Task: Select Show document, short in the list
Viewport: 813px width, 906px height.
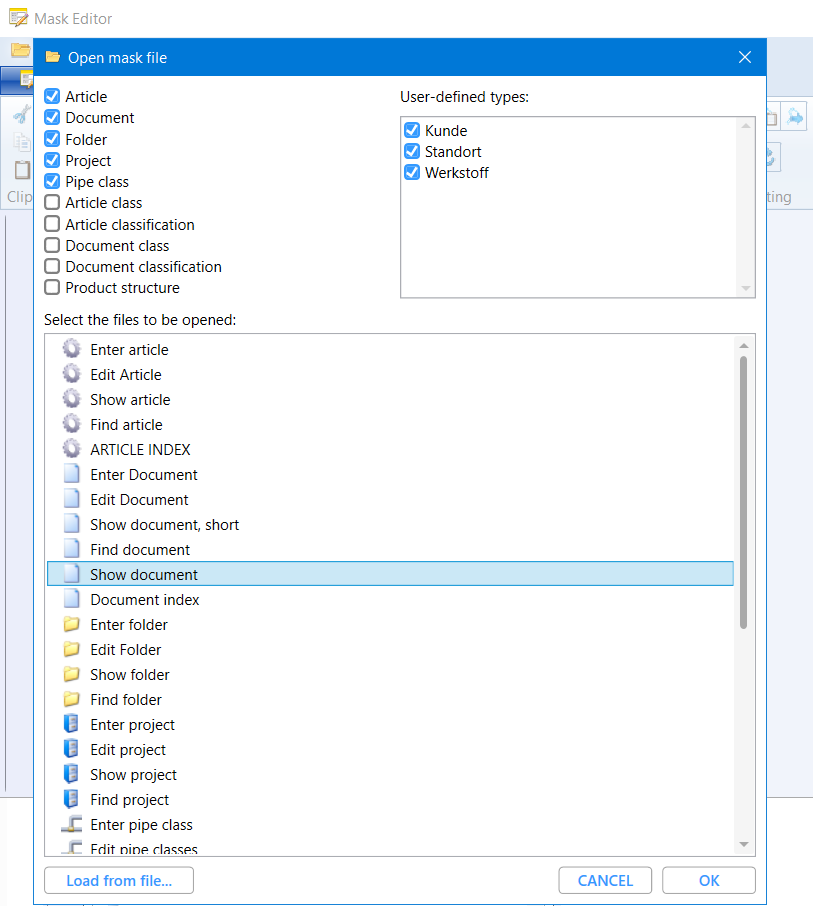Action: (x=164, y=524)
